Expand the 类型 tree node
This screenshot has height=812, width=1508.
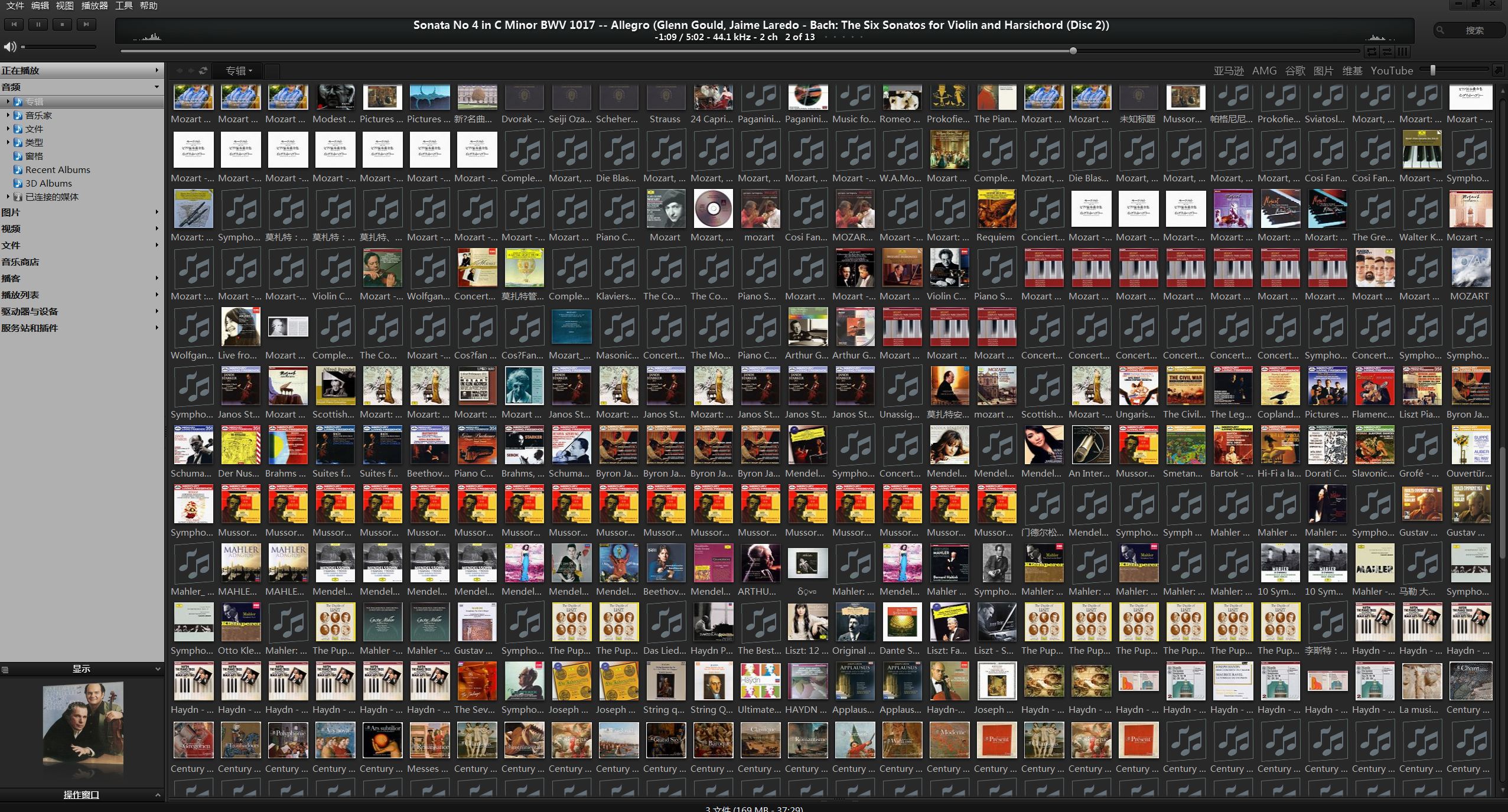(8, 142)
